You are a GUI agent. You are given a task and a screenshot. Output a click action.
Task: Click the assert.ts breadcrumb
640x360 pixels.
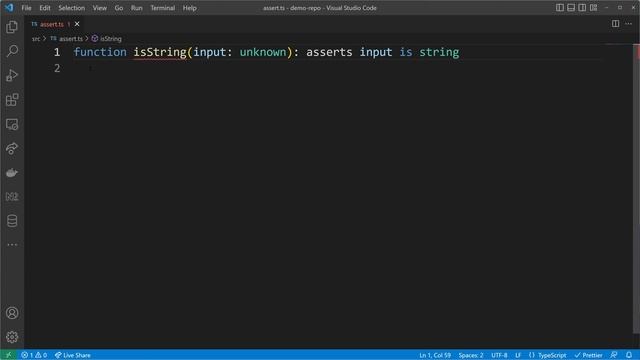coord(71,39)
